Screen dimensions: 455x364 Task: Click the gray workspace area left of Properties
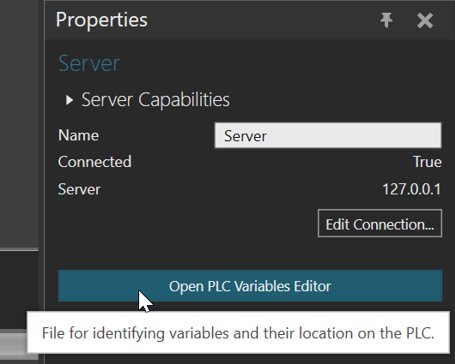(x=19, y=123)
